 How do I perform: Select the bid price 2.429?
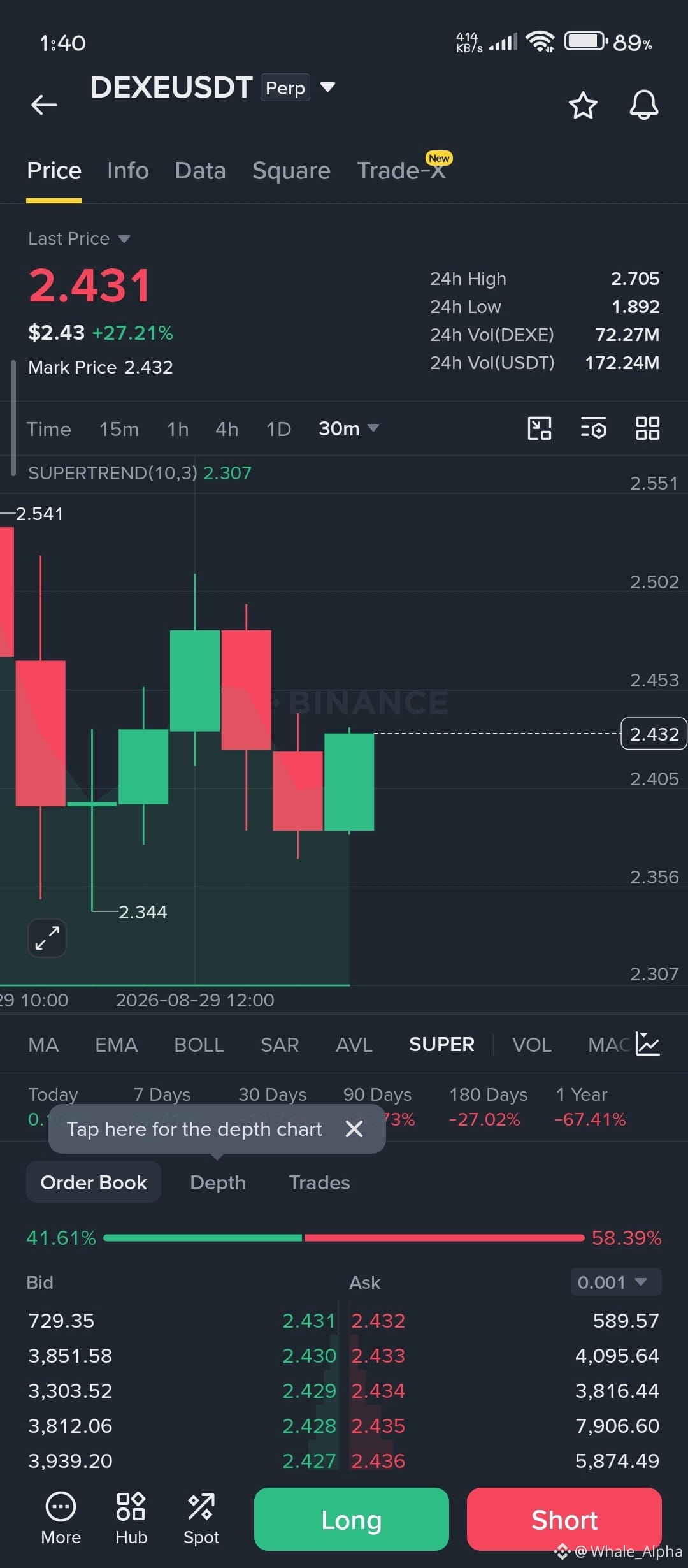309,1391
